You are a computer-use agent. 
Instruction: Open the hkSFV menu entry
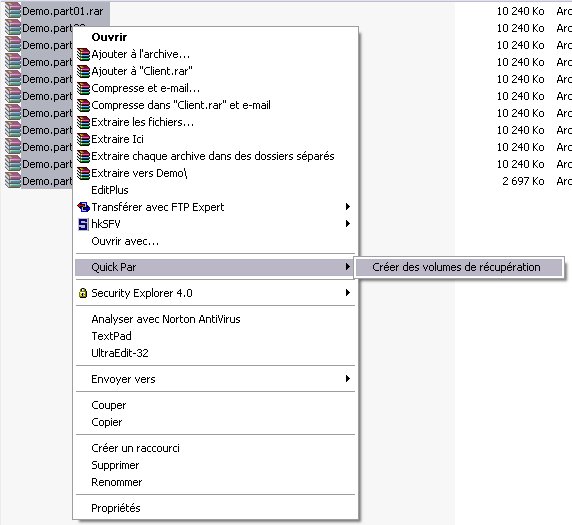[215, 224]
